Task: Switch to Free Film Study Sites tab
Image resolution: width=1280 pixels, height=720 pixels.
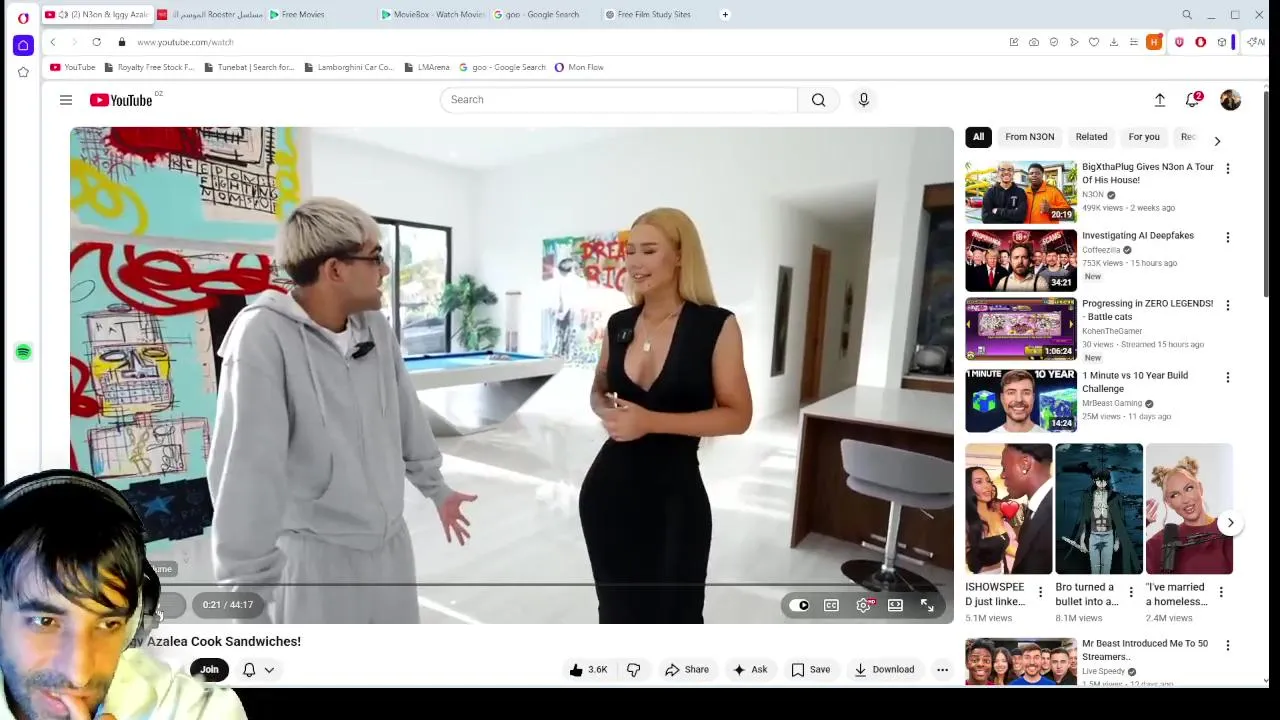Action: [654, 15]
